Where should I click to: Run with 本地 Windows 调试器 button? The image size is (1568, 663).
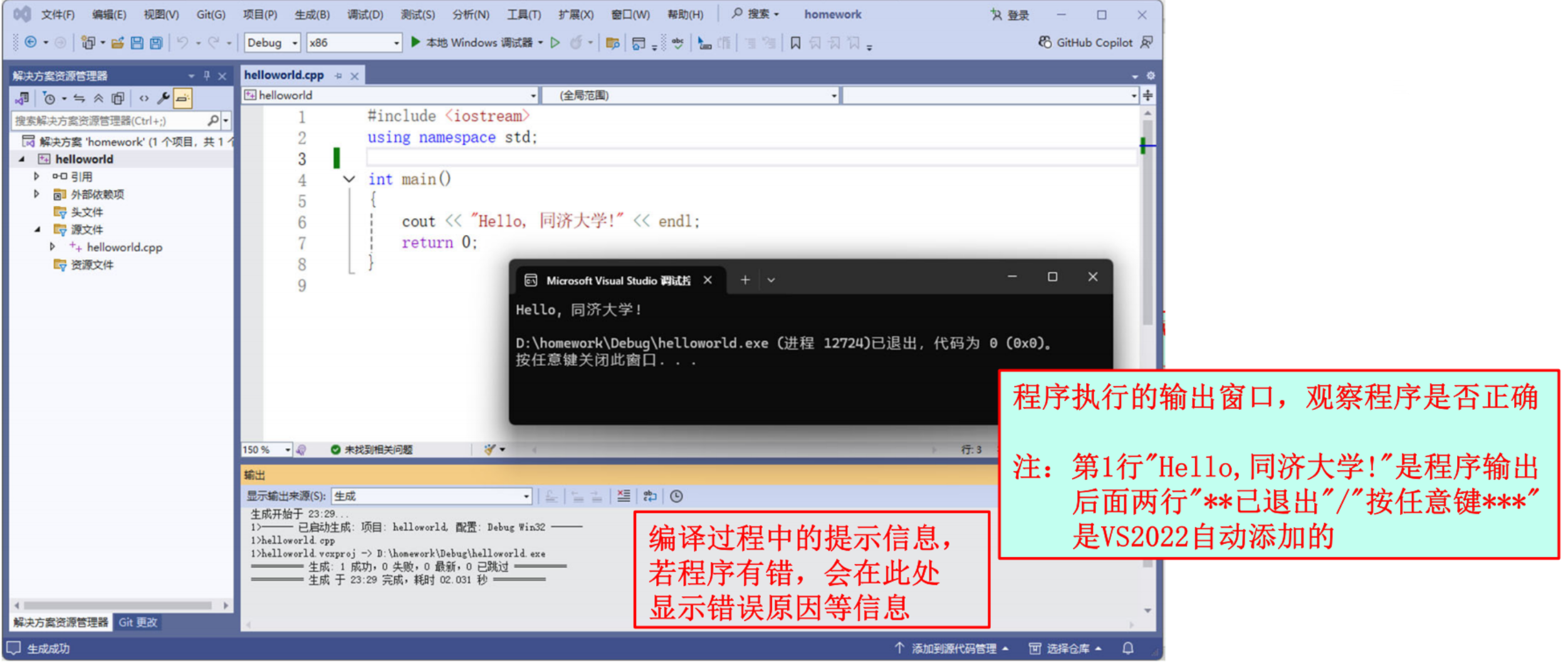(476, 43)
